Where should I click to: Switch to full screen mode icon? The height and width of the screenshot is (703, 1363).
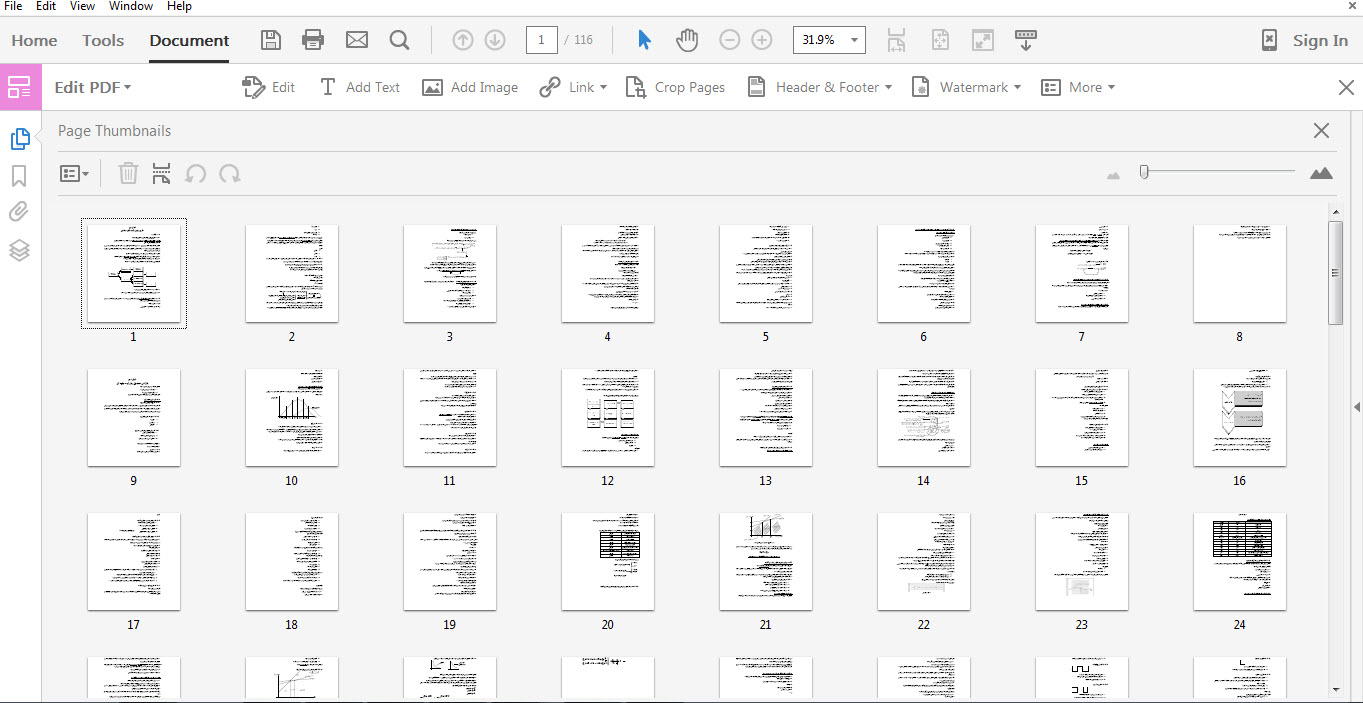point(983,40)
